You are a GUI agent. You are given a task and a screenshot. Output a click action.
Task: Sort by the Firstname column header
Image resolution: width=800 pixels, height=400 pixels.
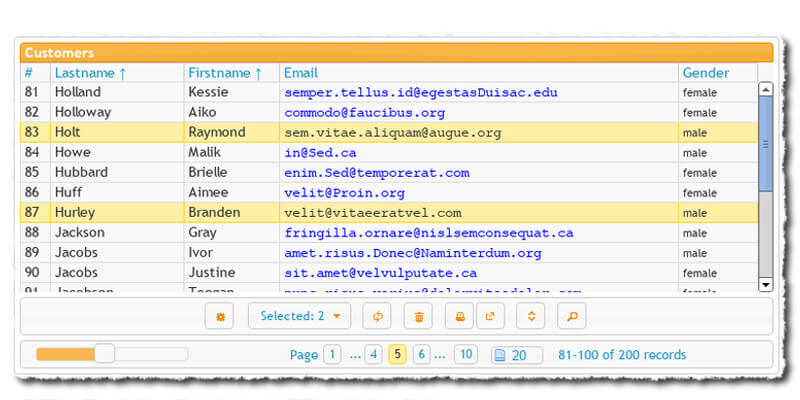225,73
